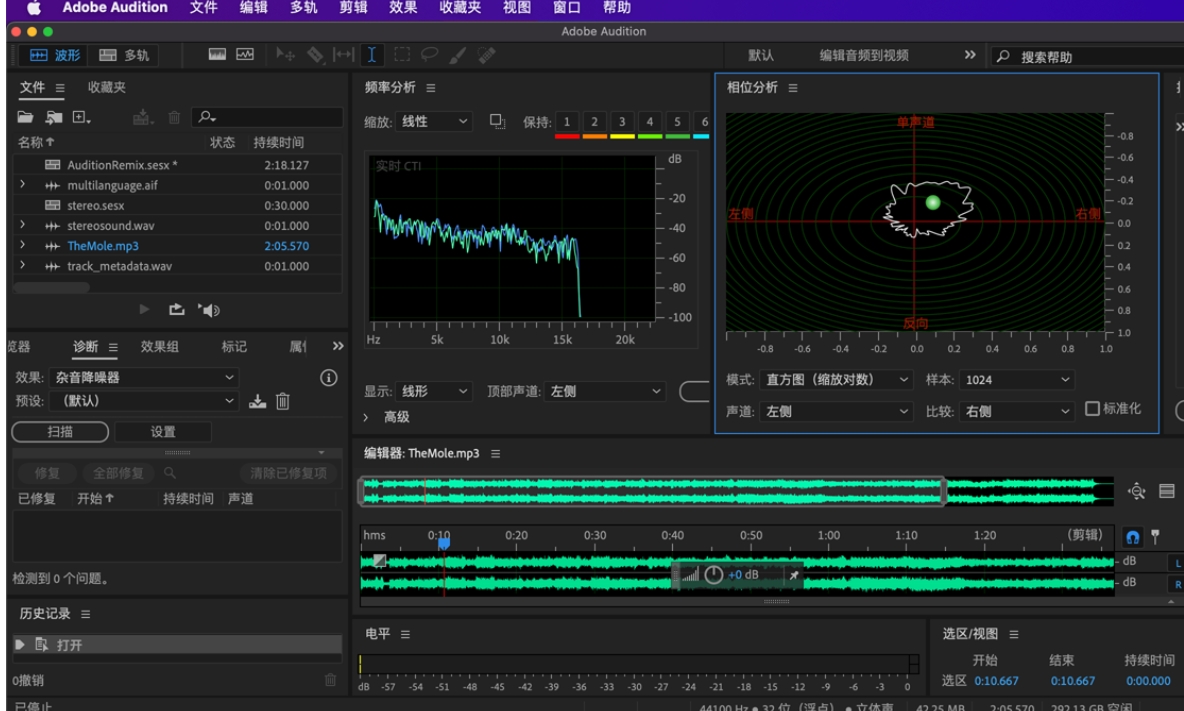Switch to the 波形 waveform view
Image resolution: width=1184 pixels, height=711 pixels.
pyautogui.click(x=54, y=55)
